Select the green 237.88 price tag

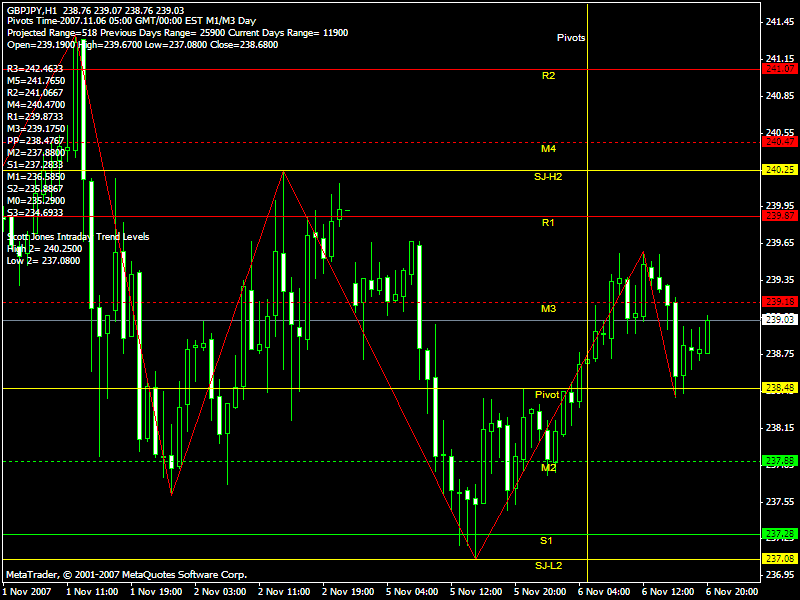[778, 461]
